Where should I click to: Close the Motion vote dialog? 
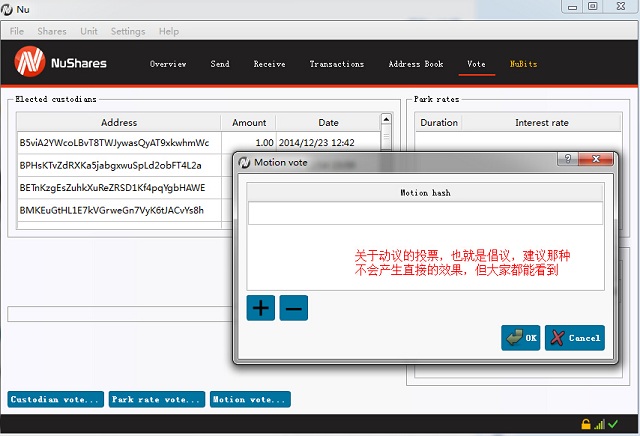[x=598, y=160]
